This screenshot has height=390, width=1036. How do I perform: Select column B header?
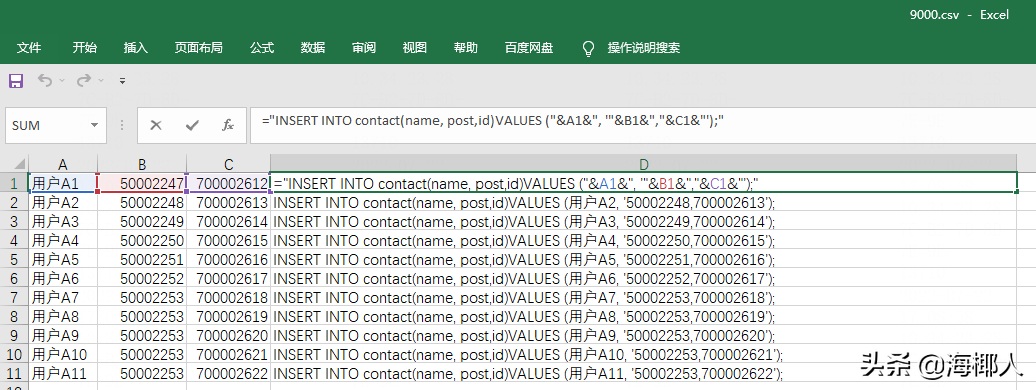(142, 164)
